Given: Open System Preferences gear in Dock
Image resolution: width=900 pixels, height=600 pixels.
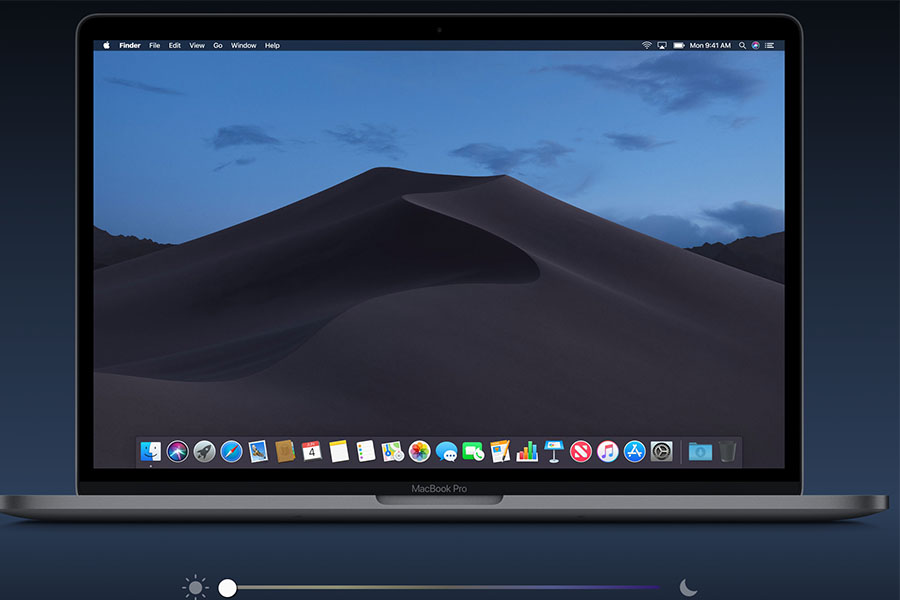Looking at the screenshot, I should point(661,451).
